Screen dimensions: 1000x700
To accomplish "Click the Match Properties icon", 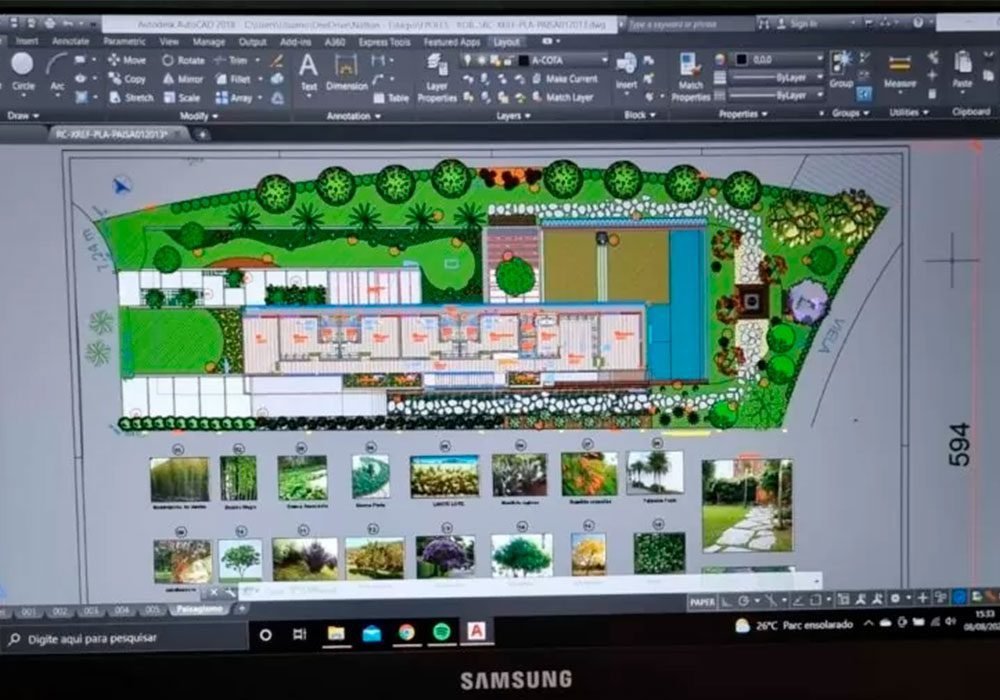I will click(x=690, y=76).
